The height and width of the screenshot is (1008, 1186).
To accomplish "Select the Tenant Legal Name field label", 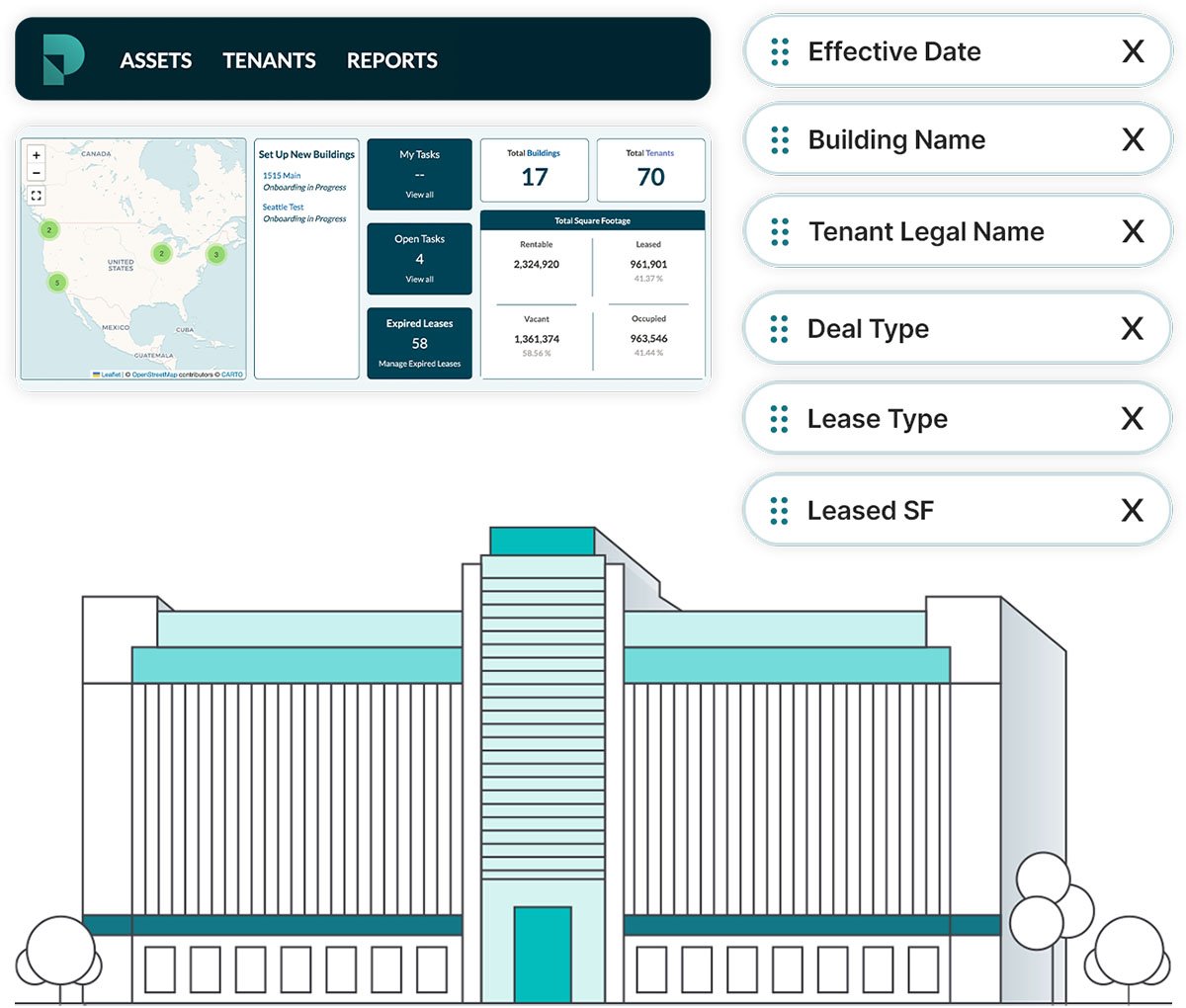I will (926, 231).
